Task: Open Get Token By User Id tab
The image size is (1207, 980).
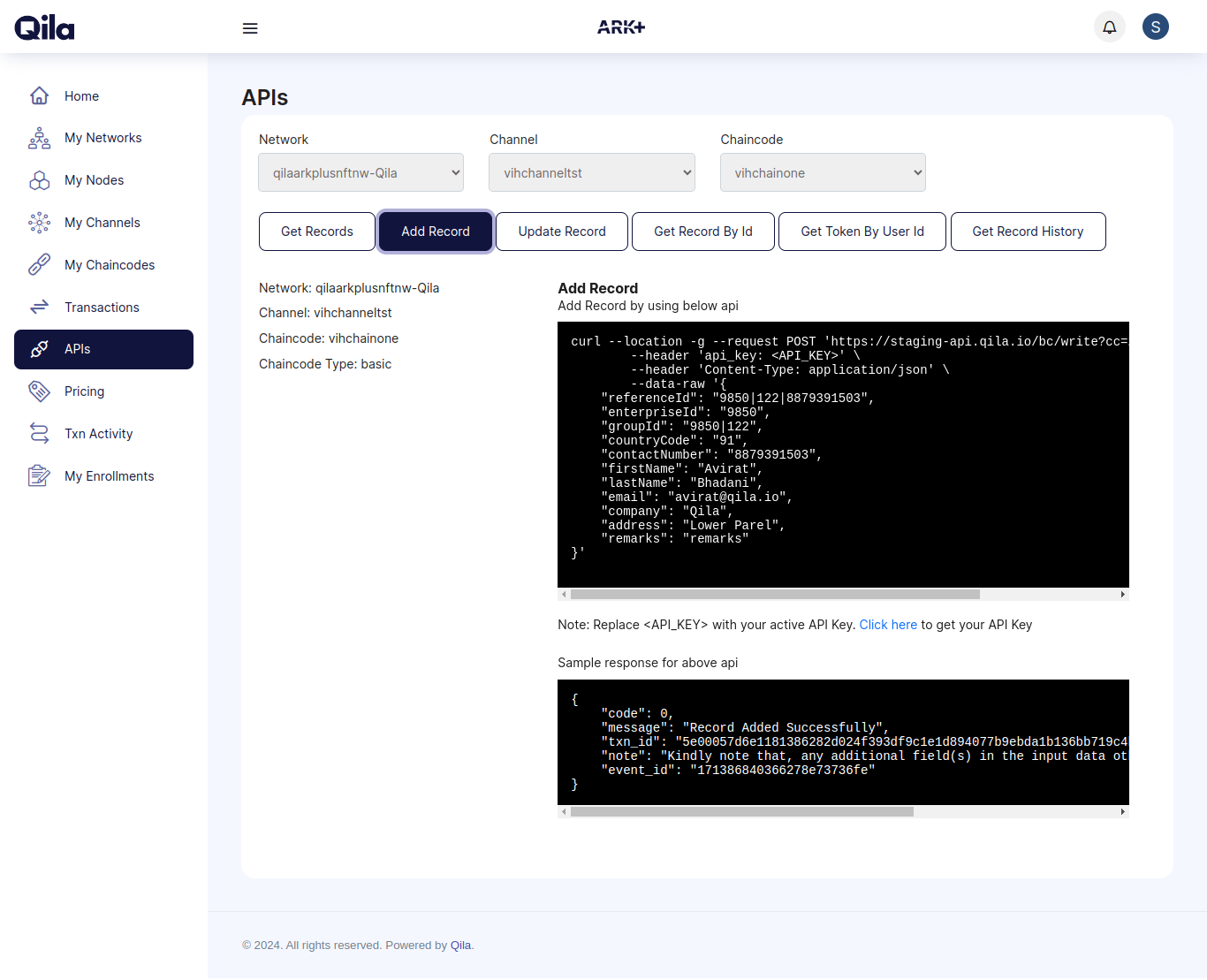Action: [862, 232]
